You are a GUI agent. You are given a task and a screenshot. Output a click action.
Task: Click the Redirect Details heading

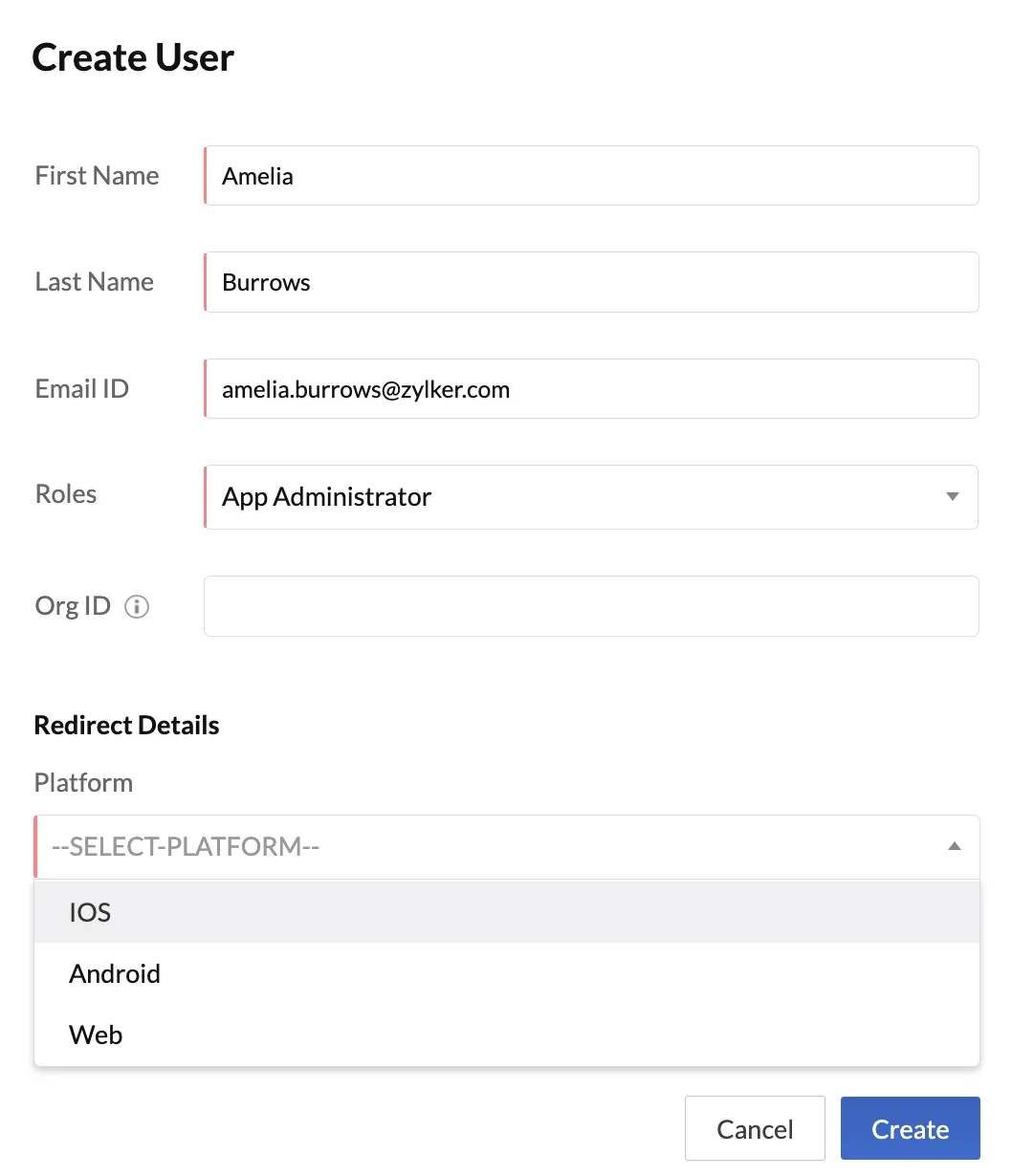[126, 725]
